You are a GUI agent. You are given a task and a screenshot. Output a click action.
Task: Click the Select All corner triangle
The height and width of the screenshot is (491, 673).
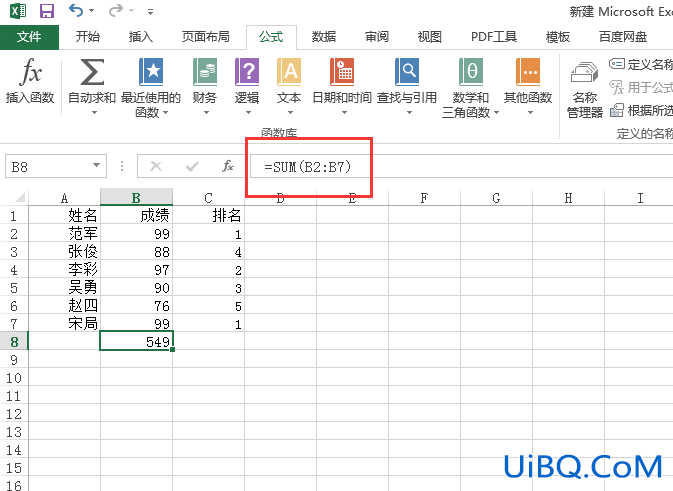point(20,197)
